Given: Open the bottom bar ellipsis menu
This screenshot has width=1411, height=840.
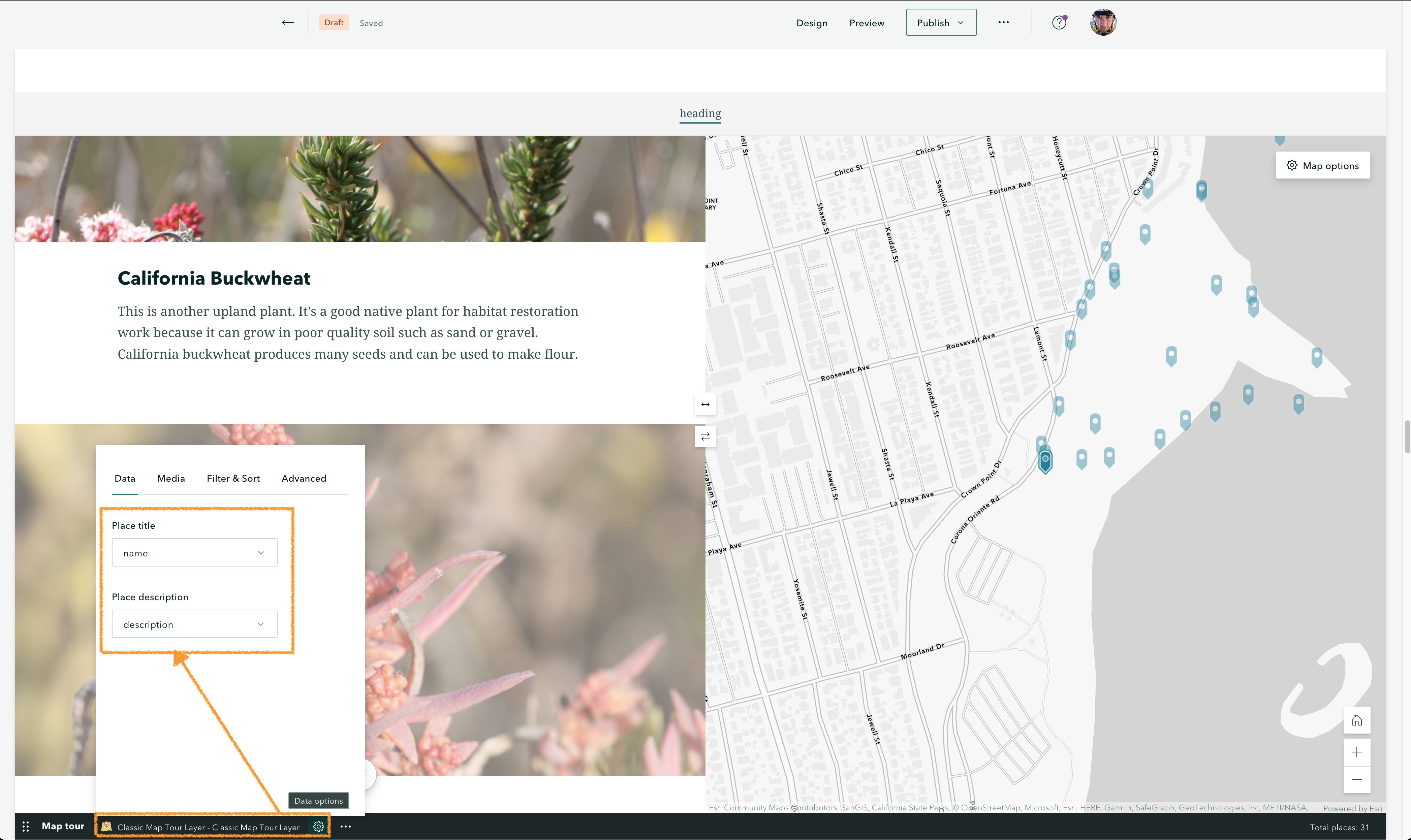Looking at the screenshot, I should [345, 827].
